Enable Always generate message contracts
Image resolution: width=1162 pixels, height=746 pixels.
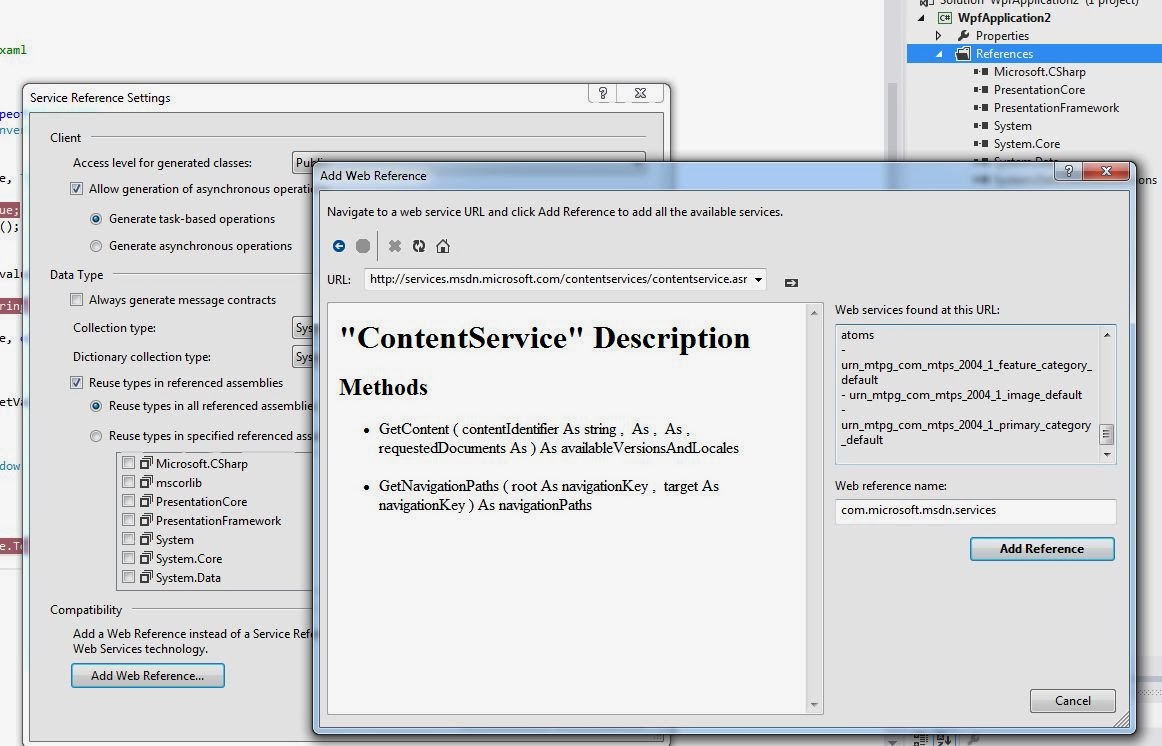(x=76, y=300)
